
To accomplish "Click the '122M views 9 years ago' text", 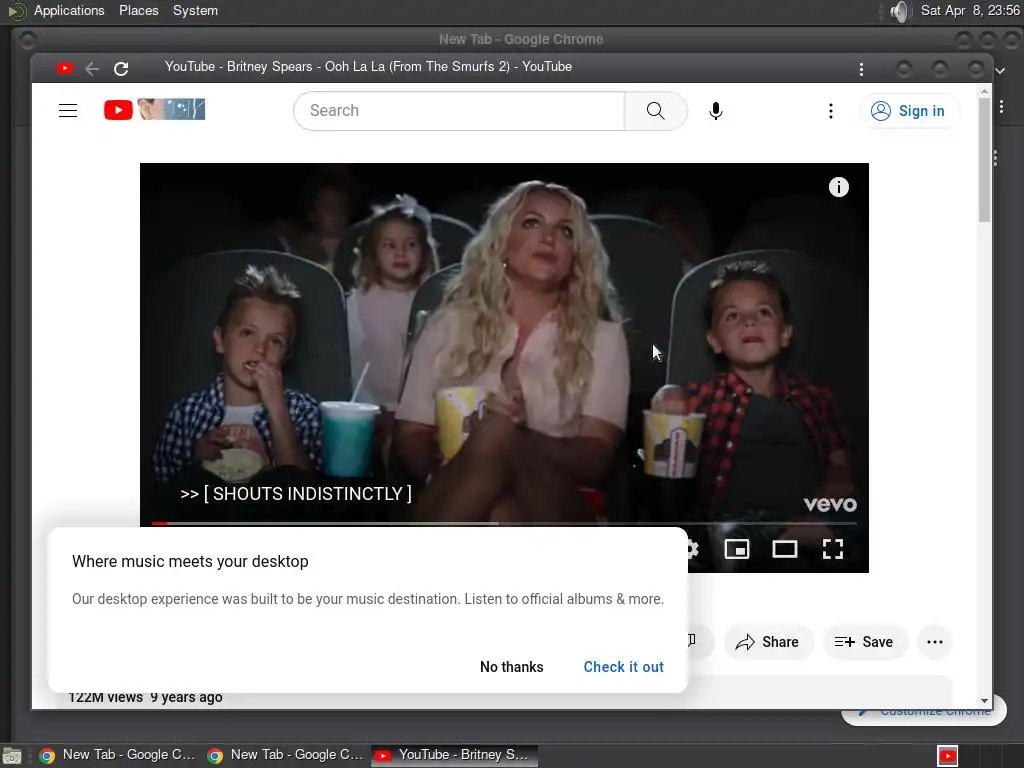I will click(x=146, y=697).
